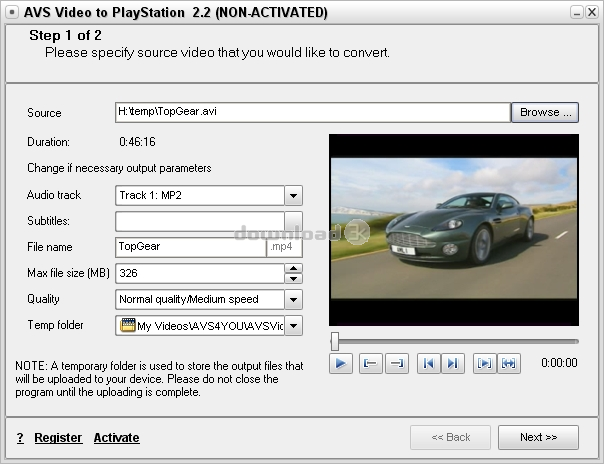Viewport: 604px width, 464px height.
Task: Step to next frame
Action: pos(453,363)
